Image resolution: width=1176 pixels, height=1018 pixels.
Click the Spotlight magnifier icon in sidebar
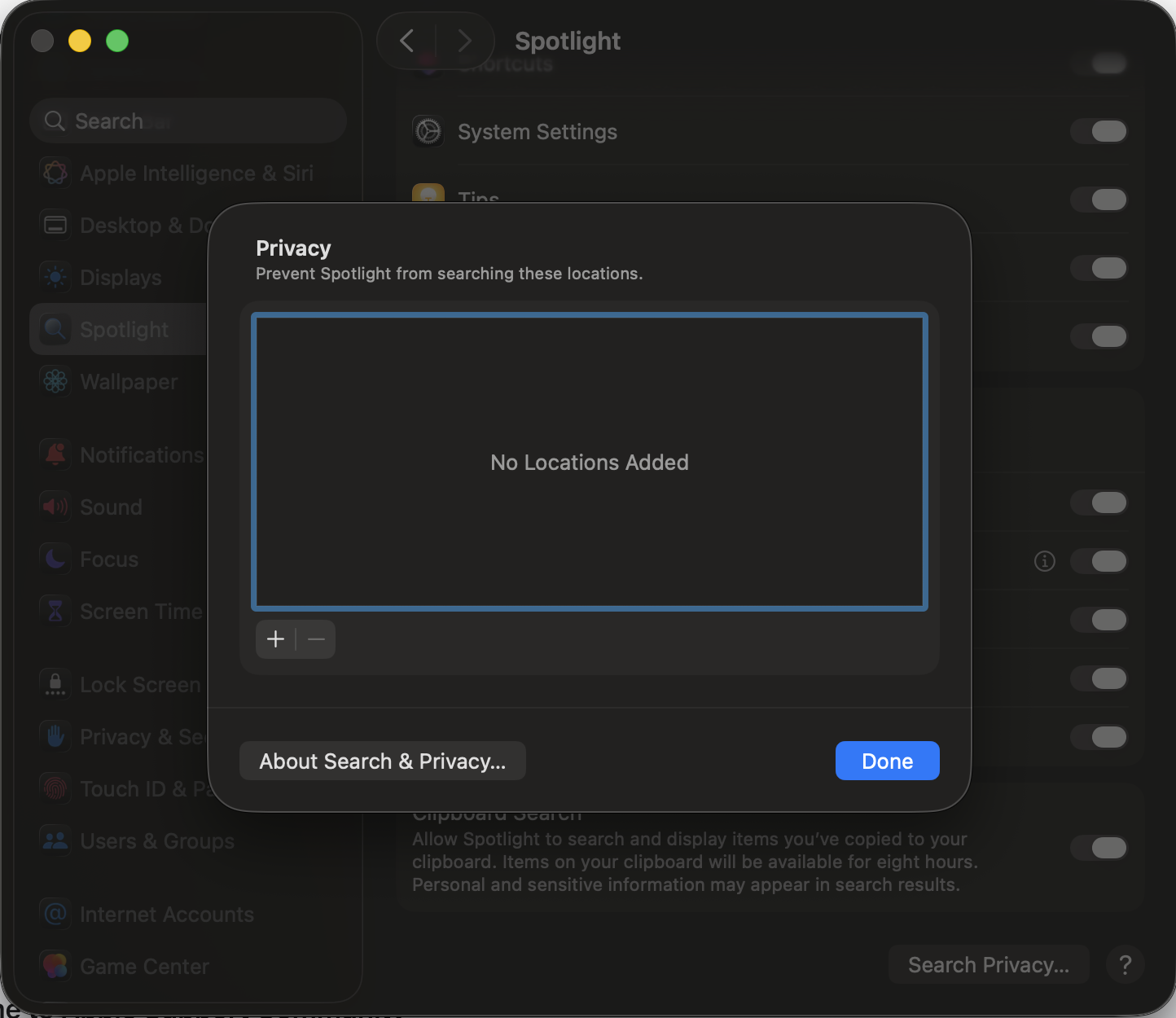[55, 329]
